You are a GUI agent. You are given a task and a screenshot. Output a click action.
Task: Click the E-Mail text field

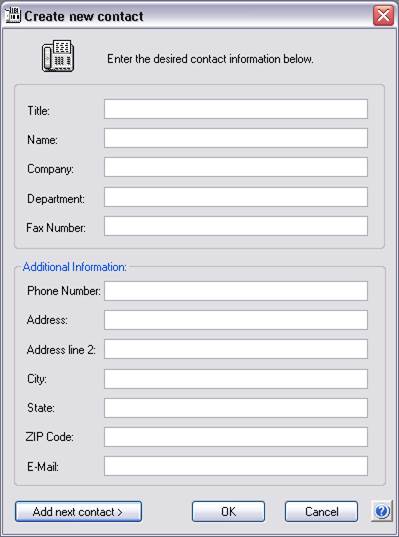pyautogui.click(x=236, y=466)
